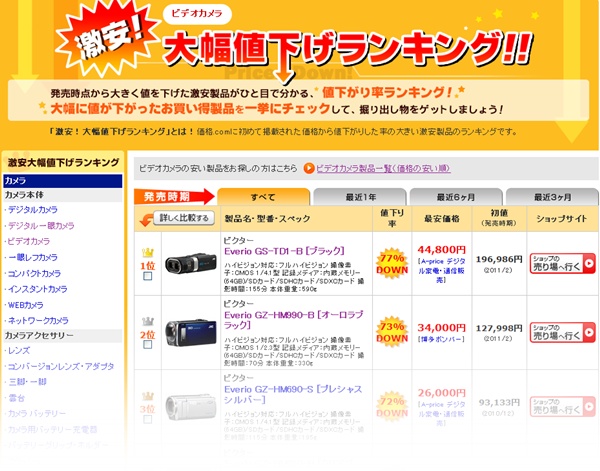
Task: Switch to the 最近1年 tab
Action: tap(360, 197)
